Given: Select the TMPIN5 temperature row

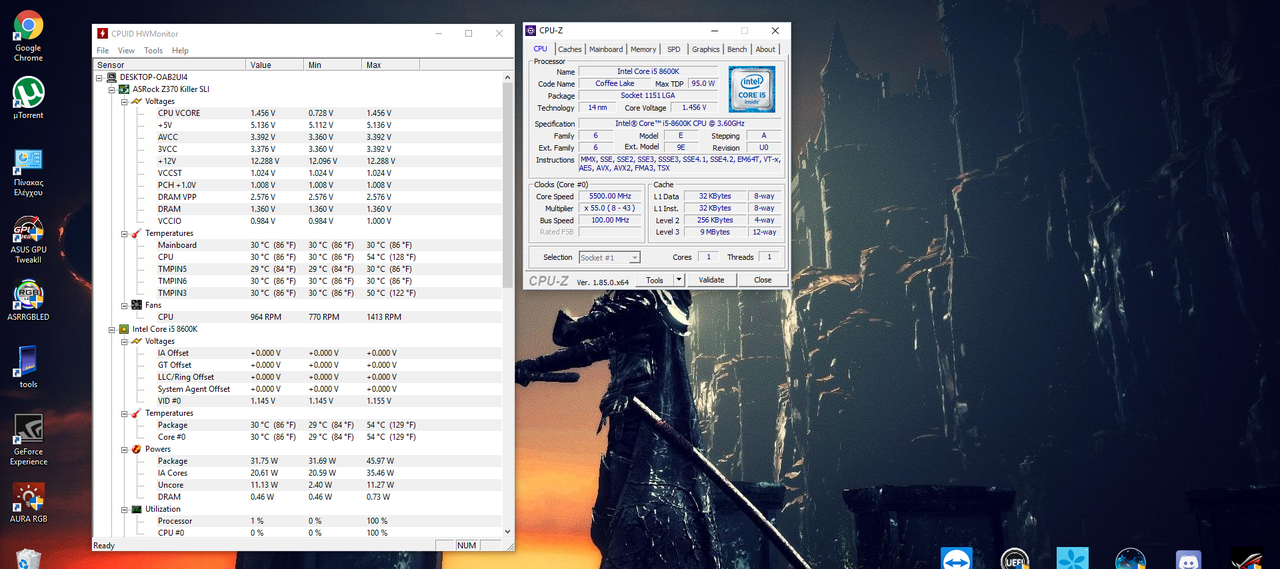Looking at the screenshot, I should 297,269.
